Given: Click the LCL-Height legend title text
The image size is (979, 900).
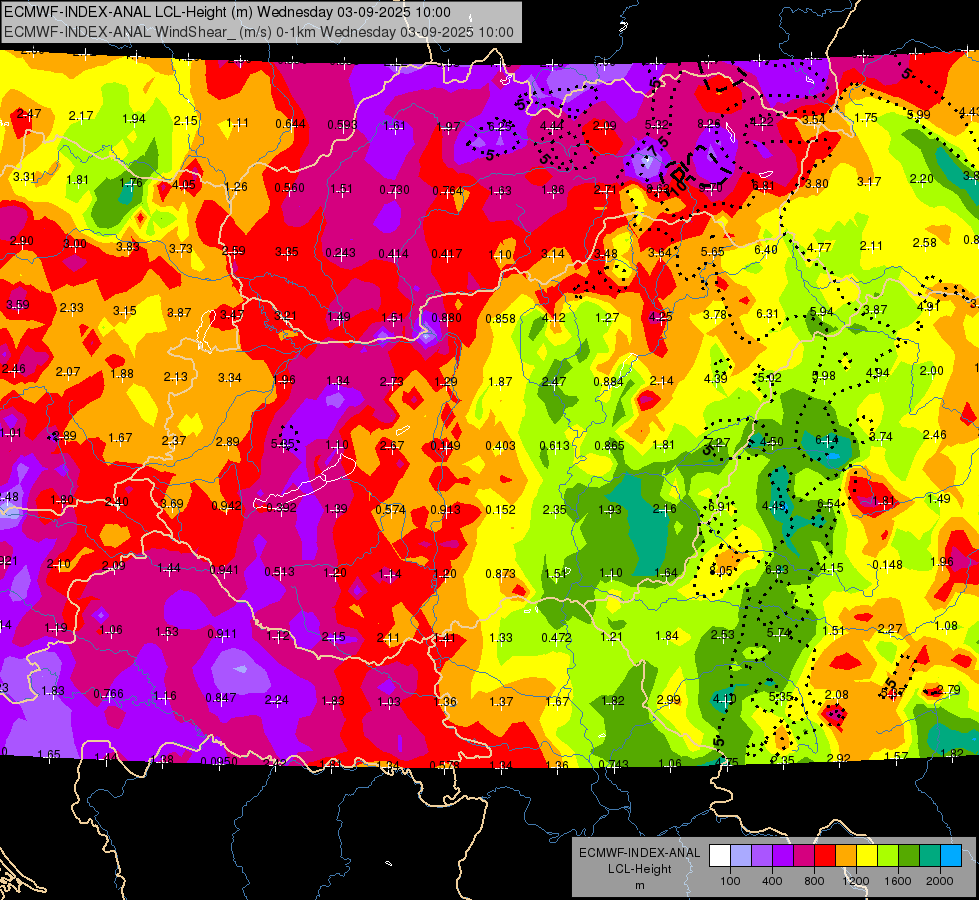Looking at the screenshot, I should pyautogui.click(x=639, y=869).
